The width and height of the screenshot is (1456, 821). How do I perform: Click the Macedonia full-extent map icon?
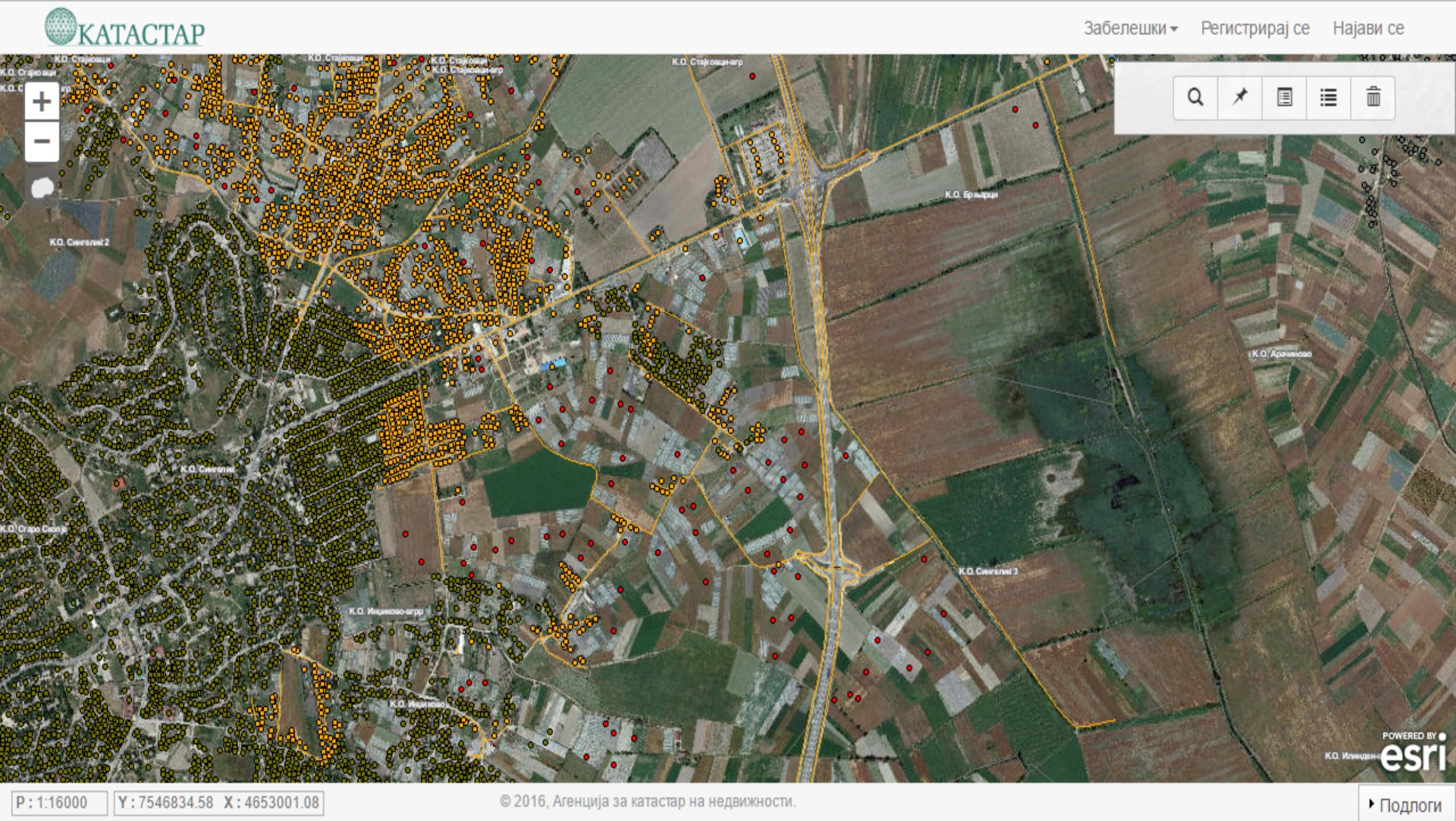point(42,186)
